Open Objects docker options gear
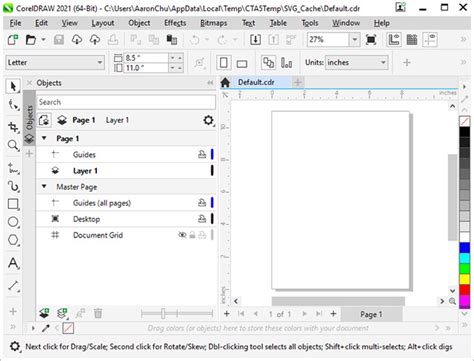The image size is (474, 361). (209, 120)
